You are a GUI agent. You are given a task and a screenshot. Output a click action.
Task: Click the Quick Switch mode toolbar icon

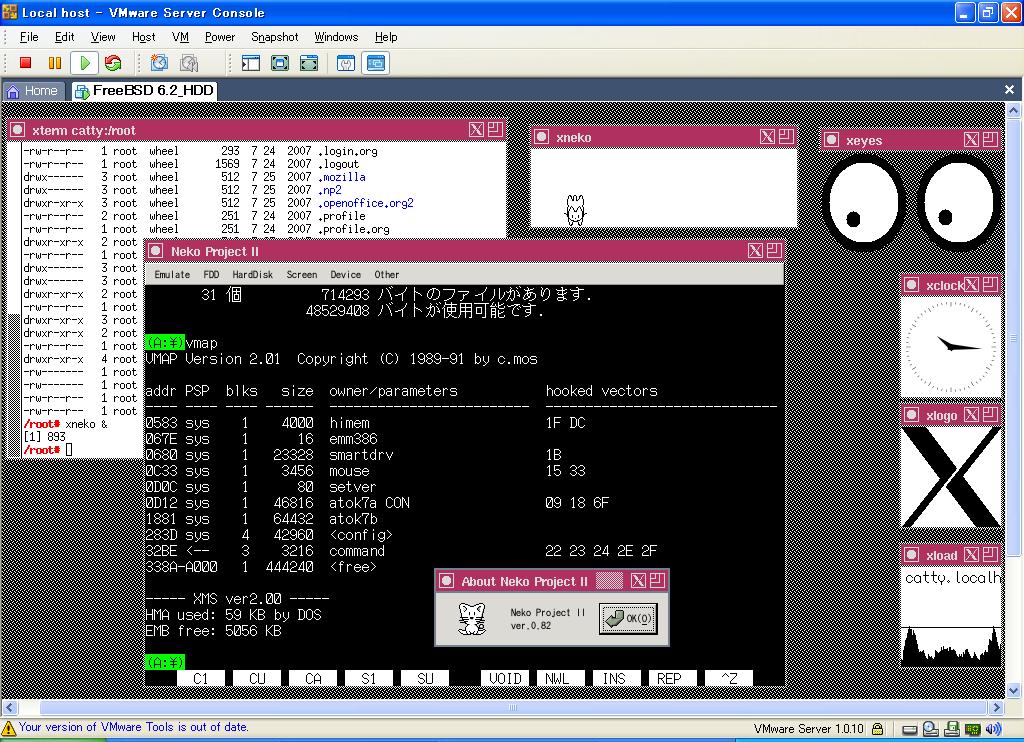point(309,63)
